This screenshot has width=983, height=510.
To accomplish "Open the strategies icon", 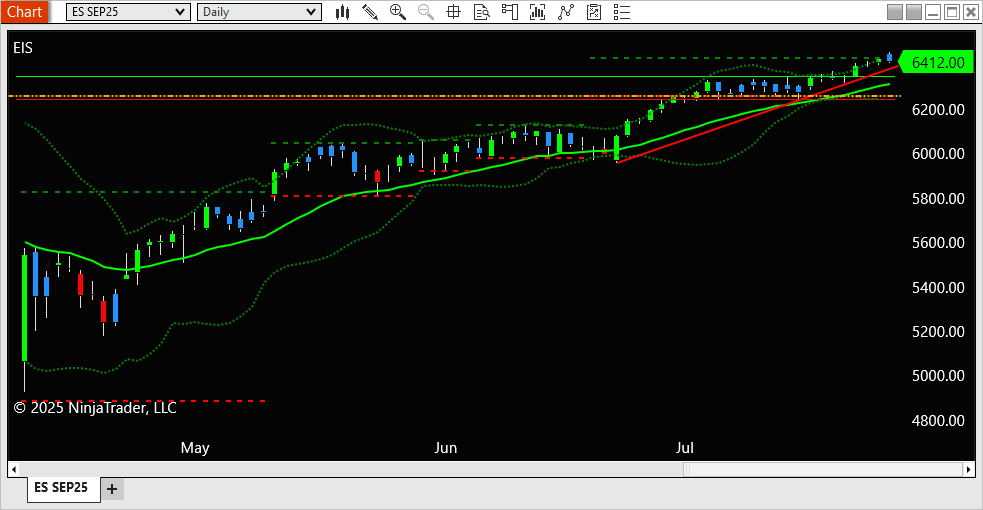I will pyautogui.click(x=594, y=12).
